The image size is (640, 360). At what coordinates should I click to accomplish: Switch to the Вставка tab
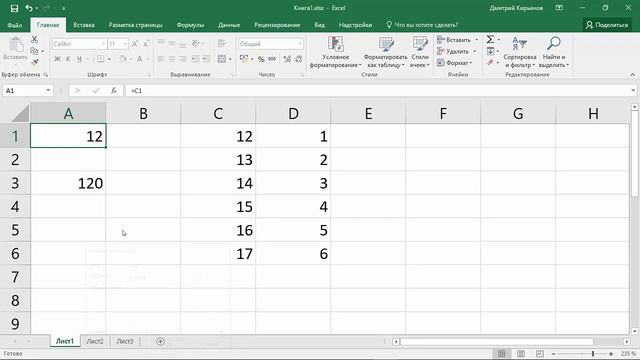pyautogui.click(x=84, y=25)
